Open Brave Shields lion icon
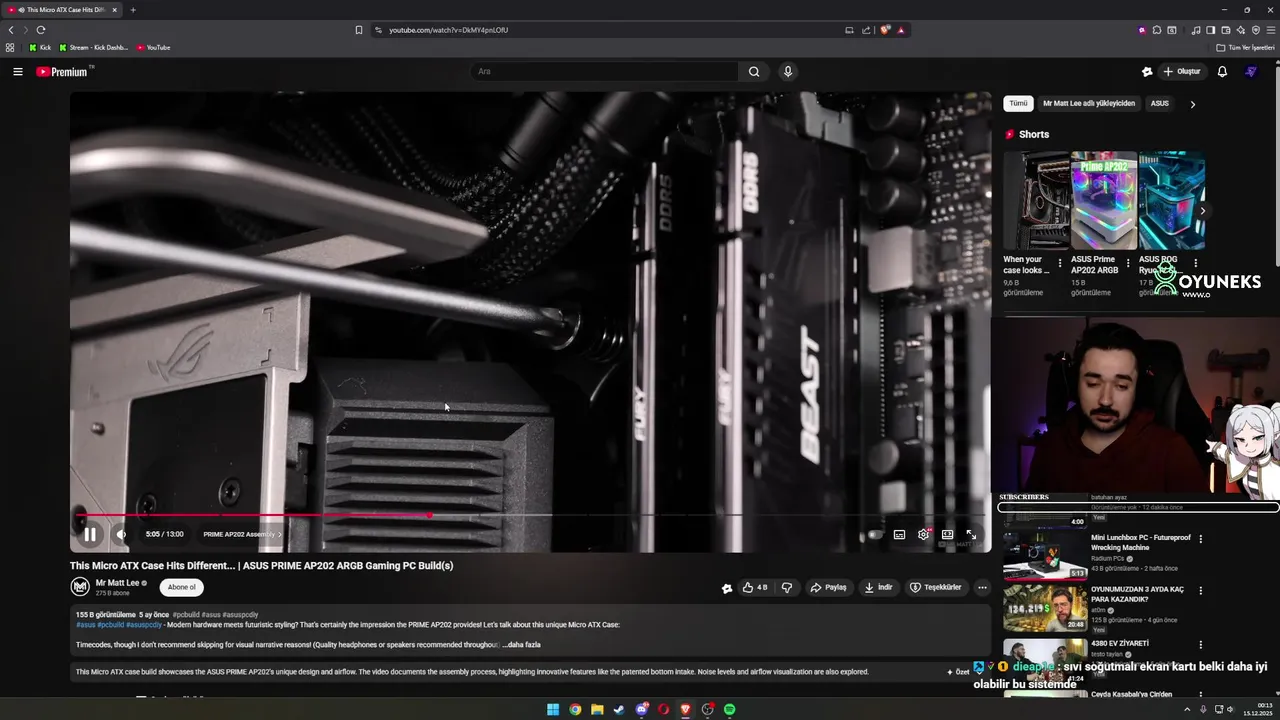1280x720 pixels. [x=885, y=30]
